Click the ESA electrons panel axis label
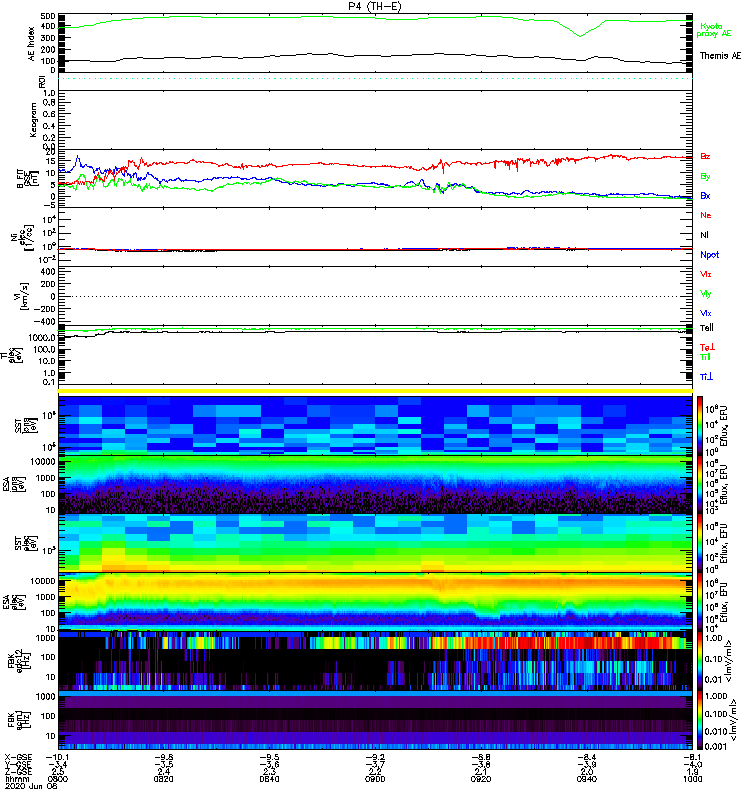 15,602
